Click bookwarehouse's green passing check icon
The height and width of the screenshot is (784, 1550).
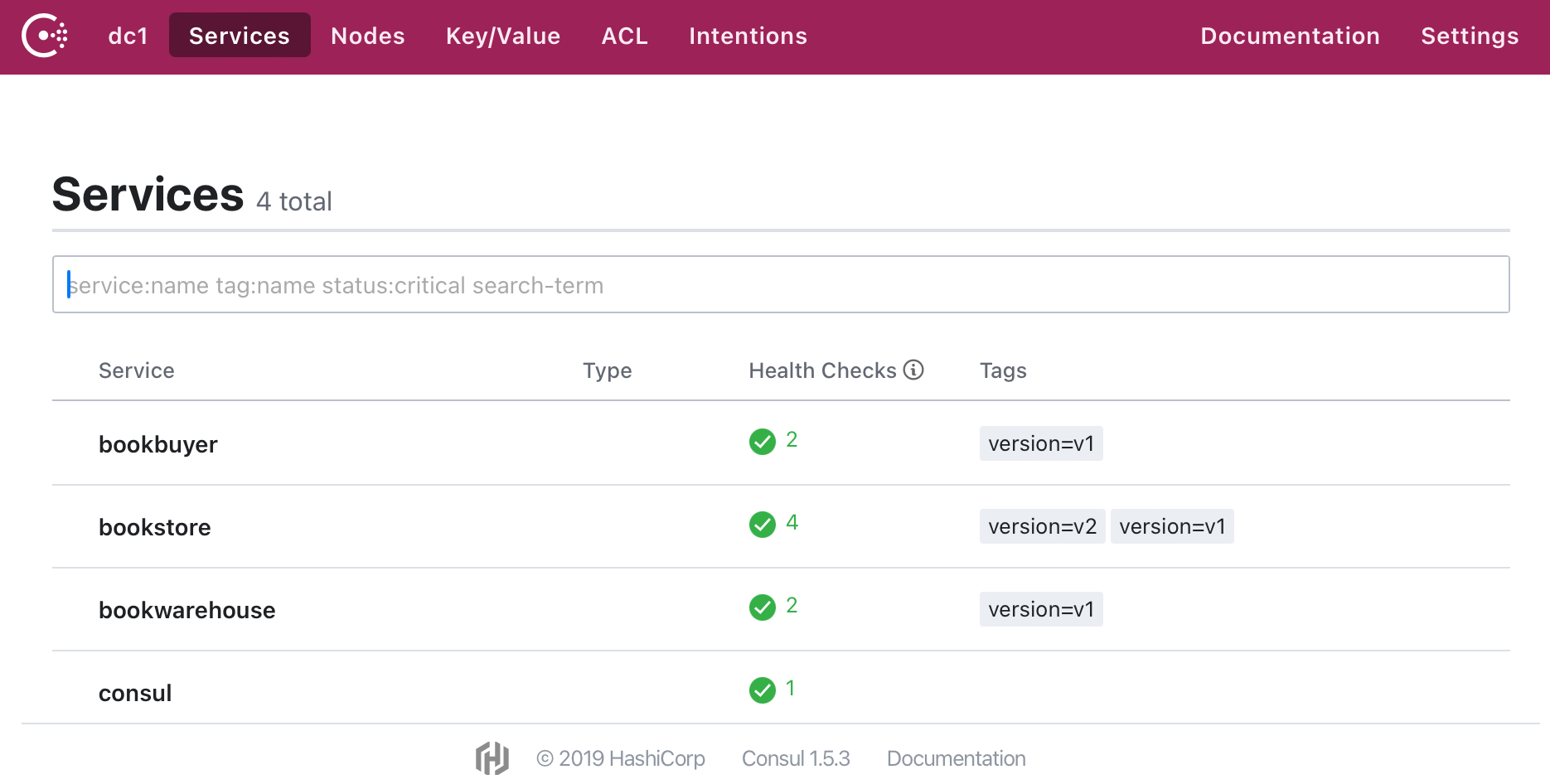[762, 607]
